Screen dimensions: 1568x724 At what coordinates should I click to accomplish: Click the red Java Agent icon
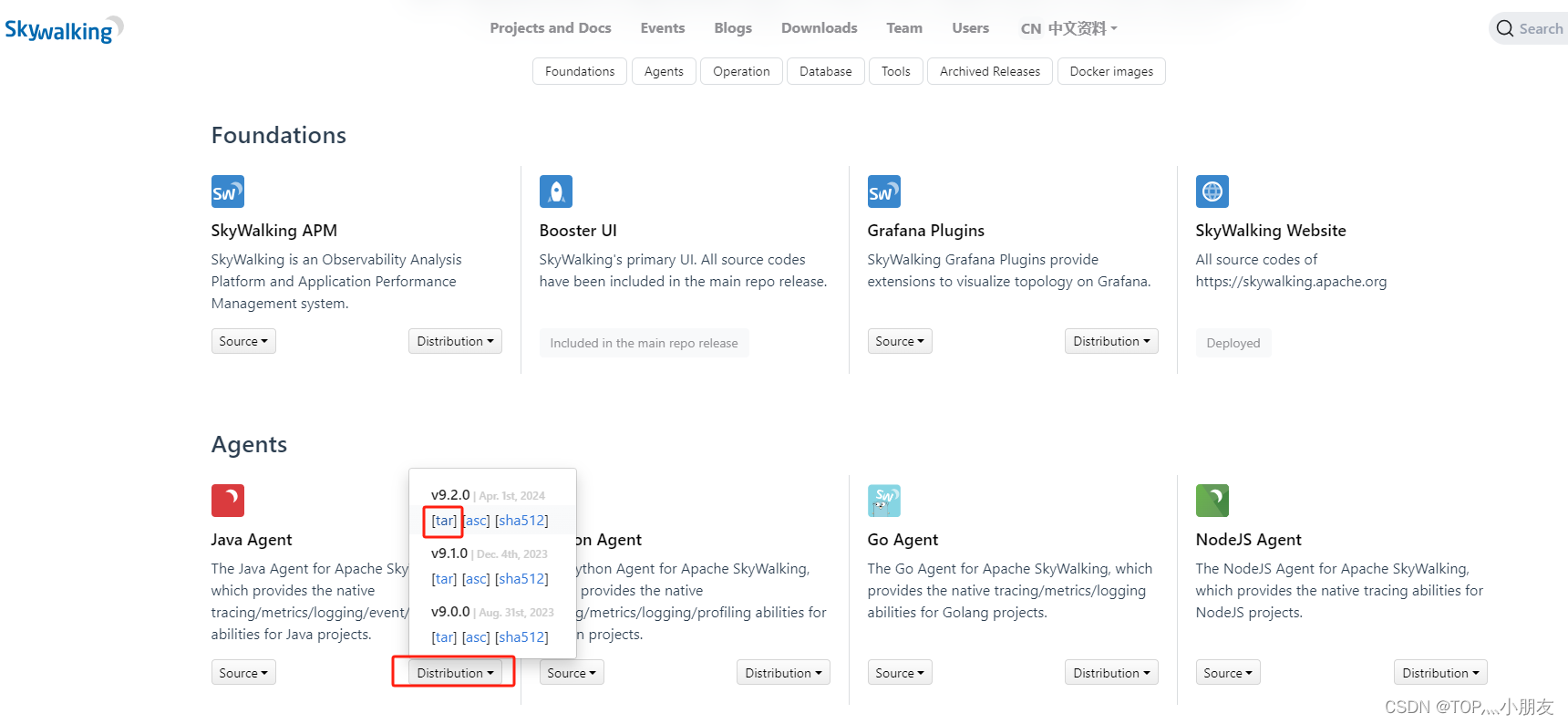tap(228, 501)
